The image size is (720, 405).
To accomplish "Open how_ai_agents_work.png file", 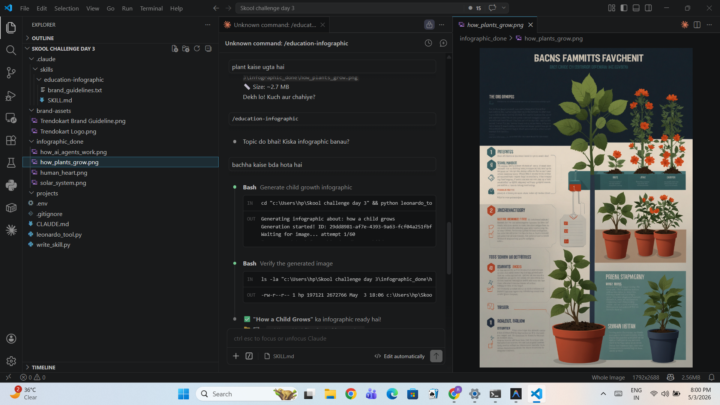I will click(x=73, y=152).
